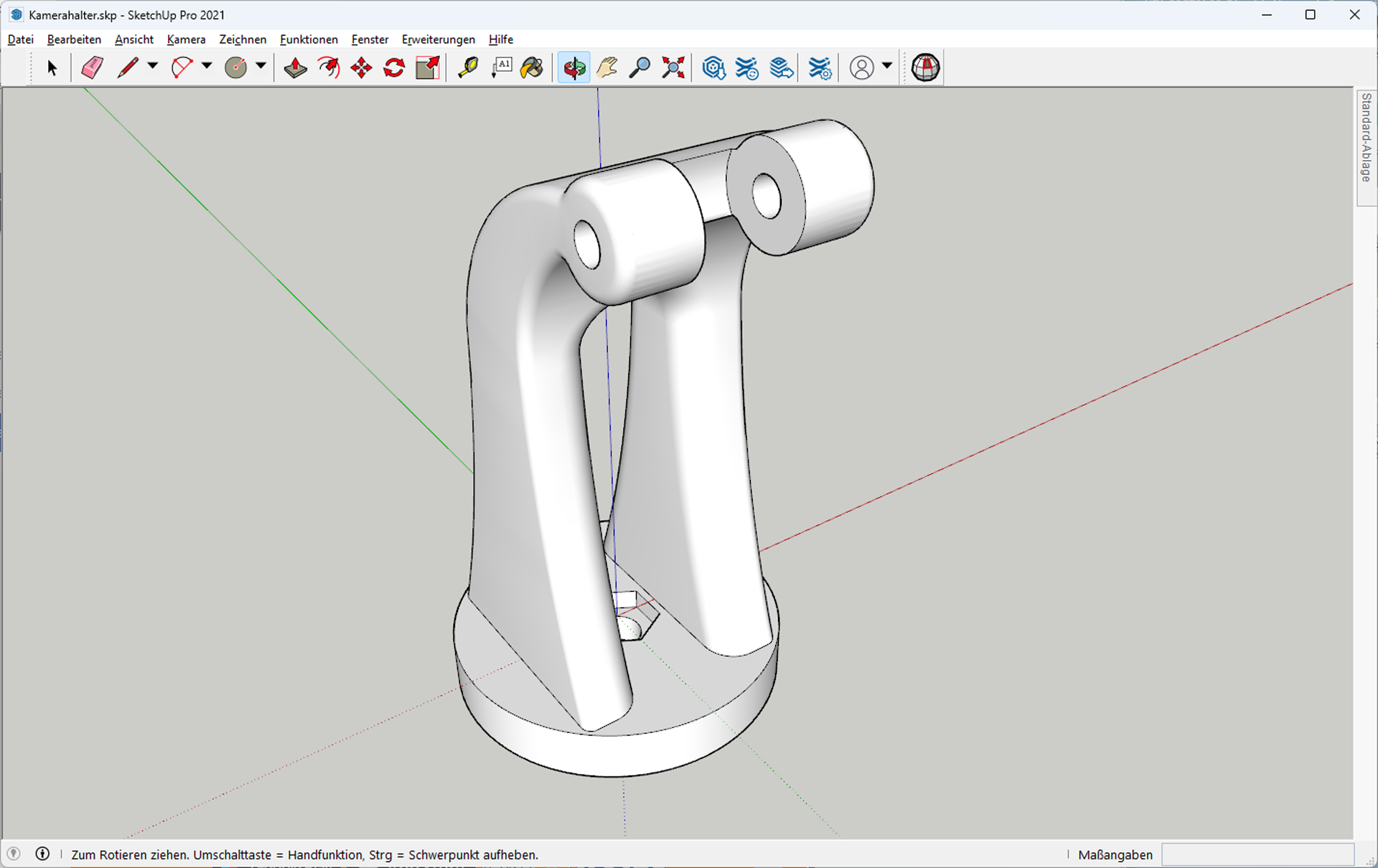This screenshot has width=1378, height=868.
Task: Toggle the active Orbit tool
Action: (x=574, y=68)
